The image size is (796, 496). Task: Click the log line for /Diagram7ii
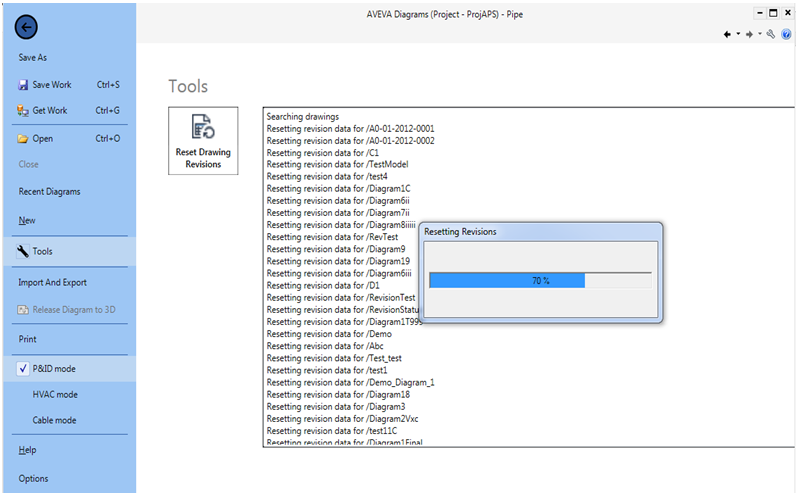coord(338,213)
